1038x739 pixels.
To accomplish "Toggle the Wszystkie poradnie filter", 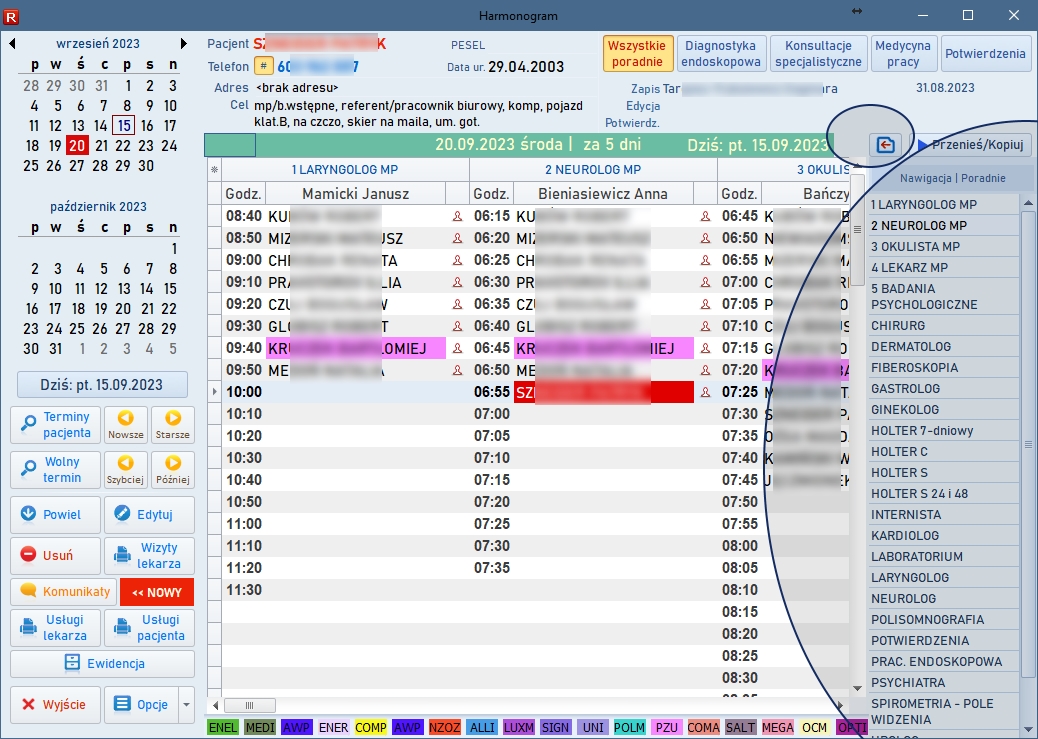I will point(637,54).
